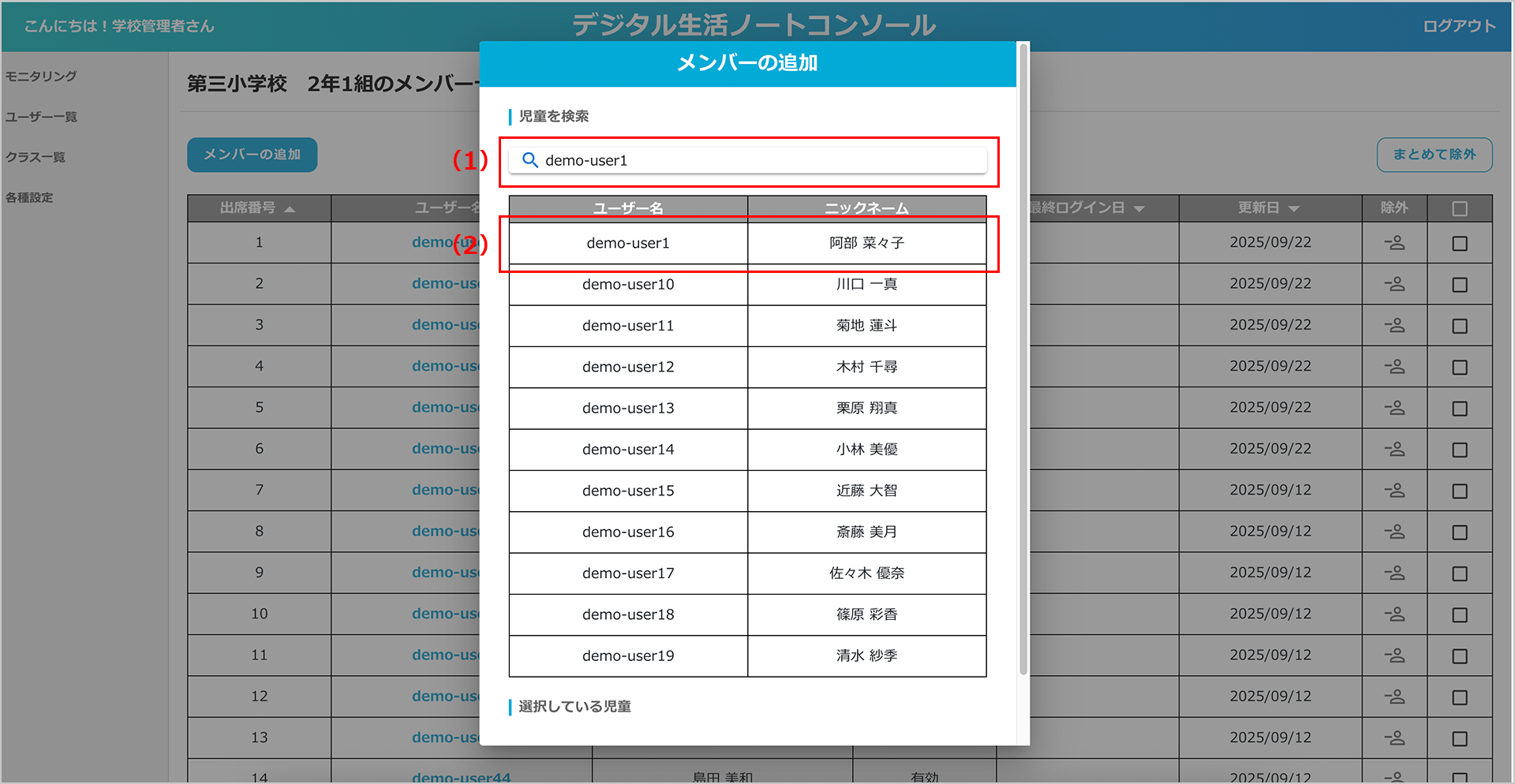Image resolution: width=1515 pixels, height=784 pixels.
Task: Sort by 出席番号 column arrow
Action: click(x=290, y=209)
